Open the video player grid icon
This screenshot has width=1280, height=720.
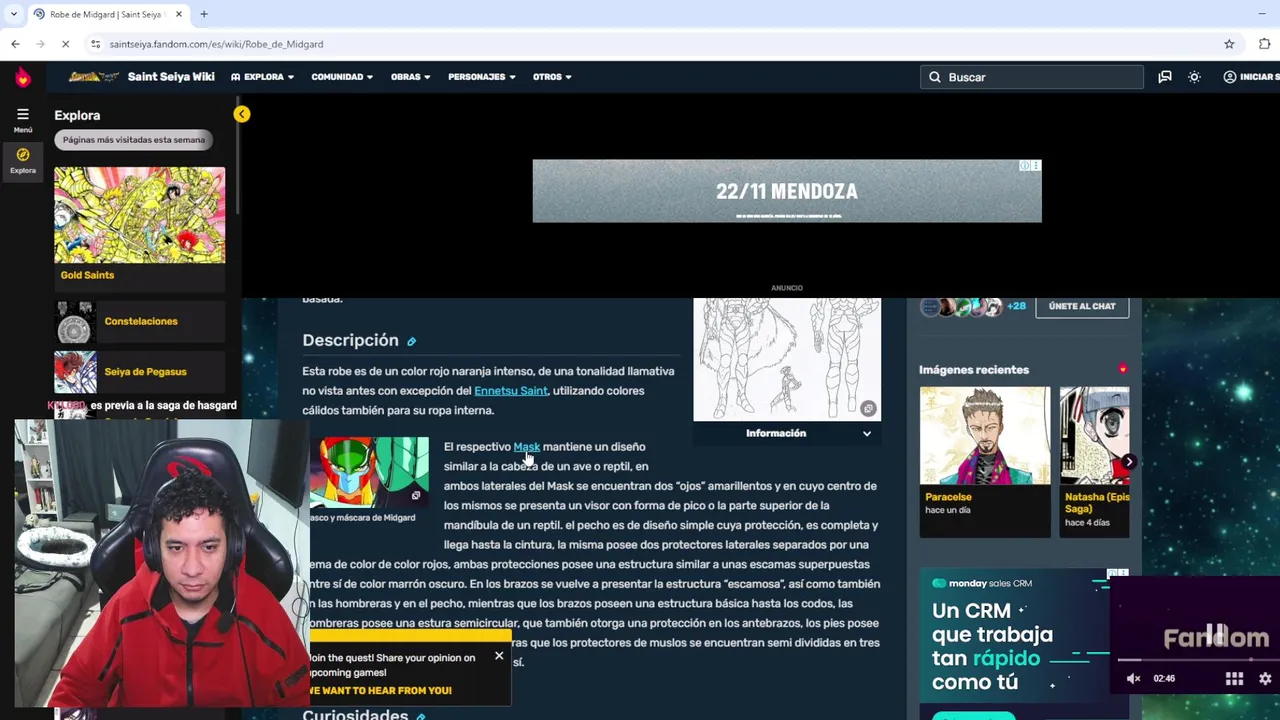1235,678
